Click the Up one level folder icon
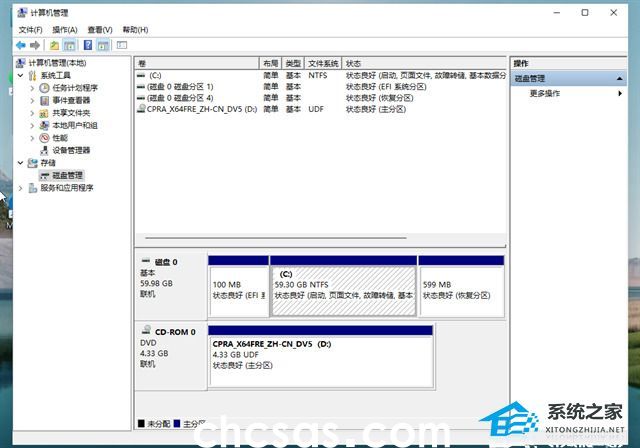This screenshot has height=448, width=640. pos(54,45)
